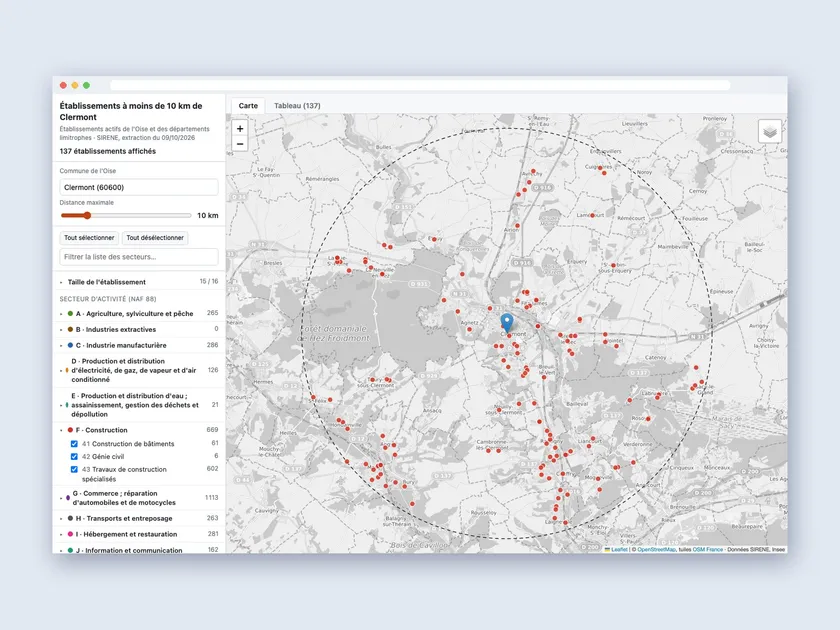Collapse F - Construction sector
The width and height of the screenshot is (840, 630).
click(139, 430)
